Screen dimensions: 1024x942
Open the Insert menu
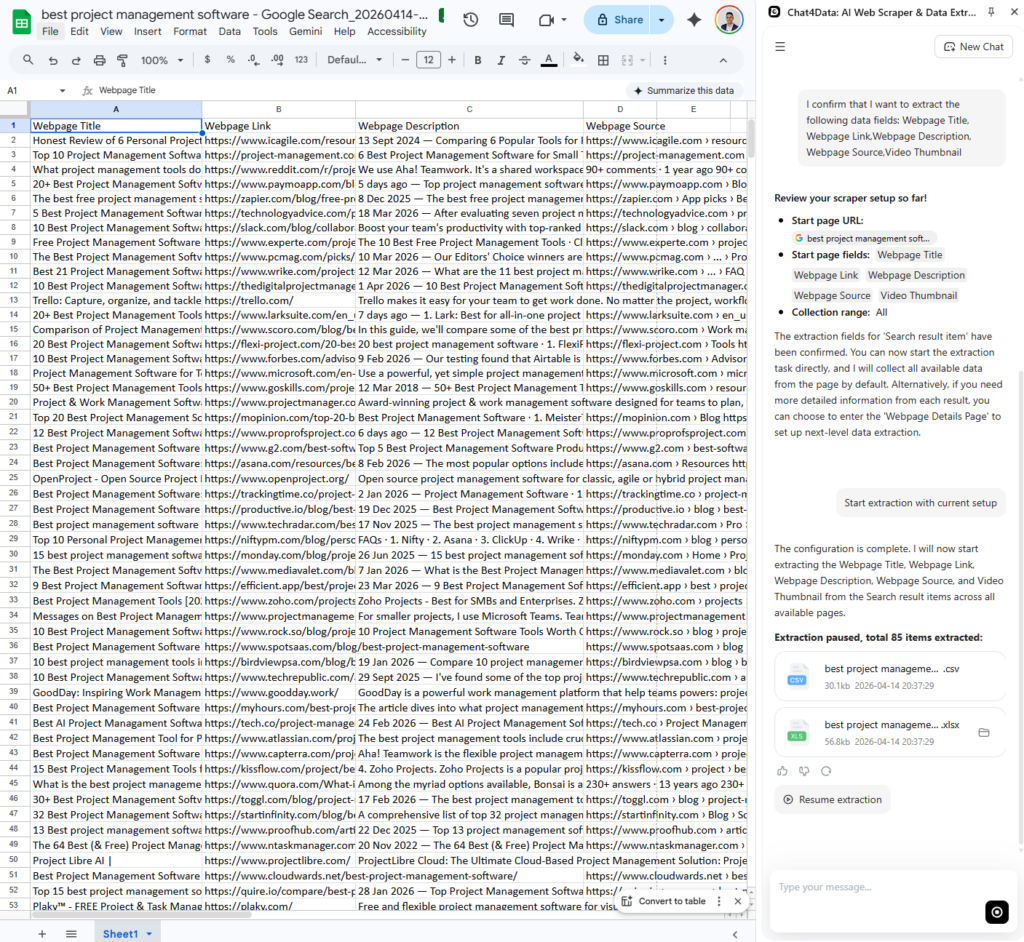point(148,31)
